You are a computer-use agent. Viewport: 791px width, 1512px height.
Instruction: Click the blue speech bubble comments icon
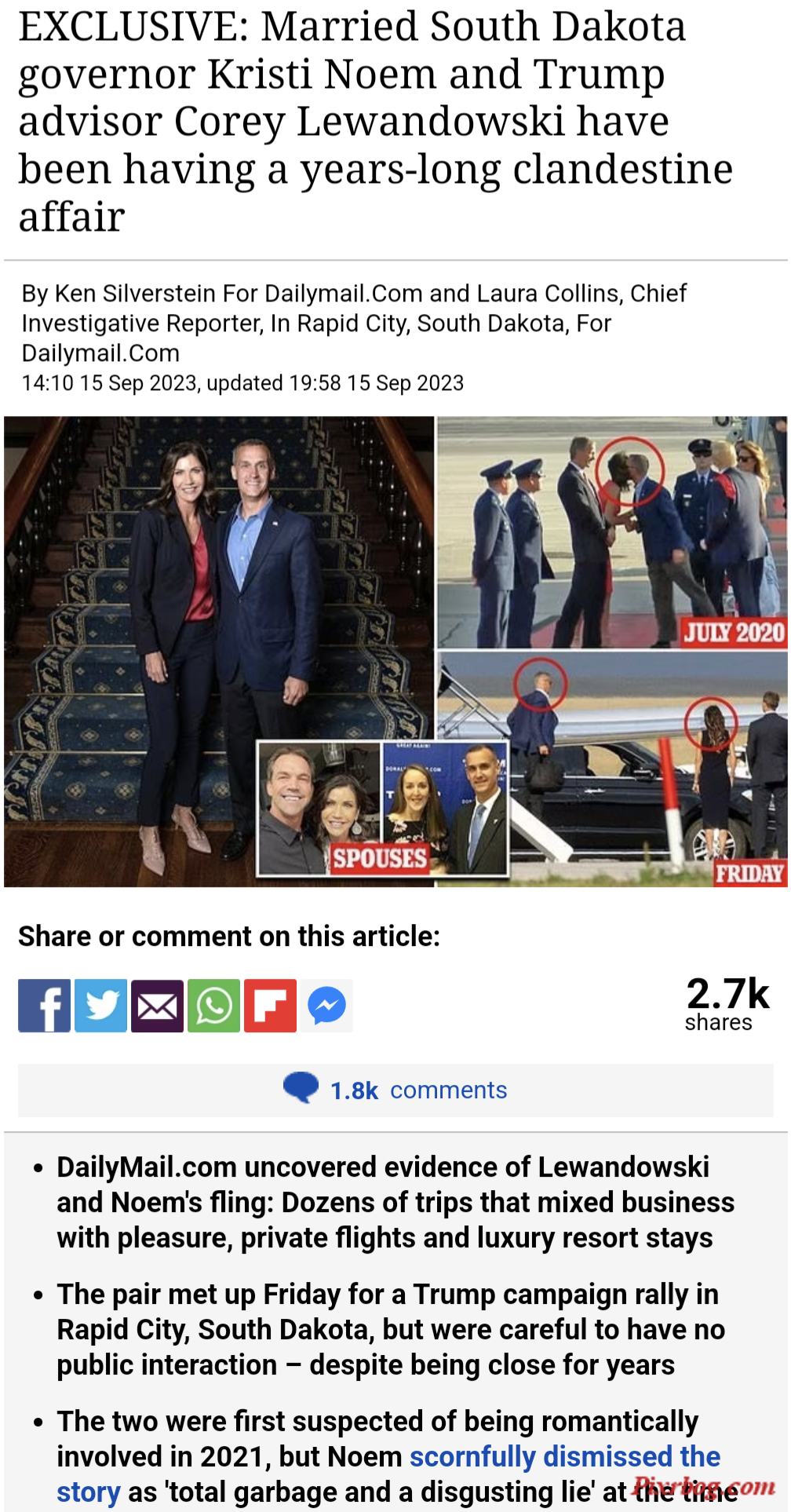tap(301, 1088)
